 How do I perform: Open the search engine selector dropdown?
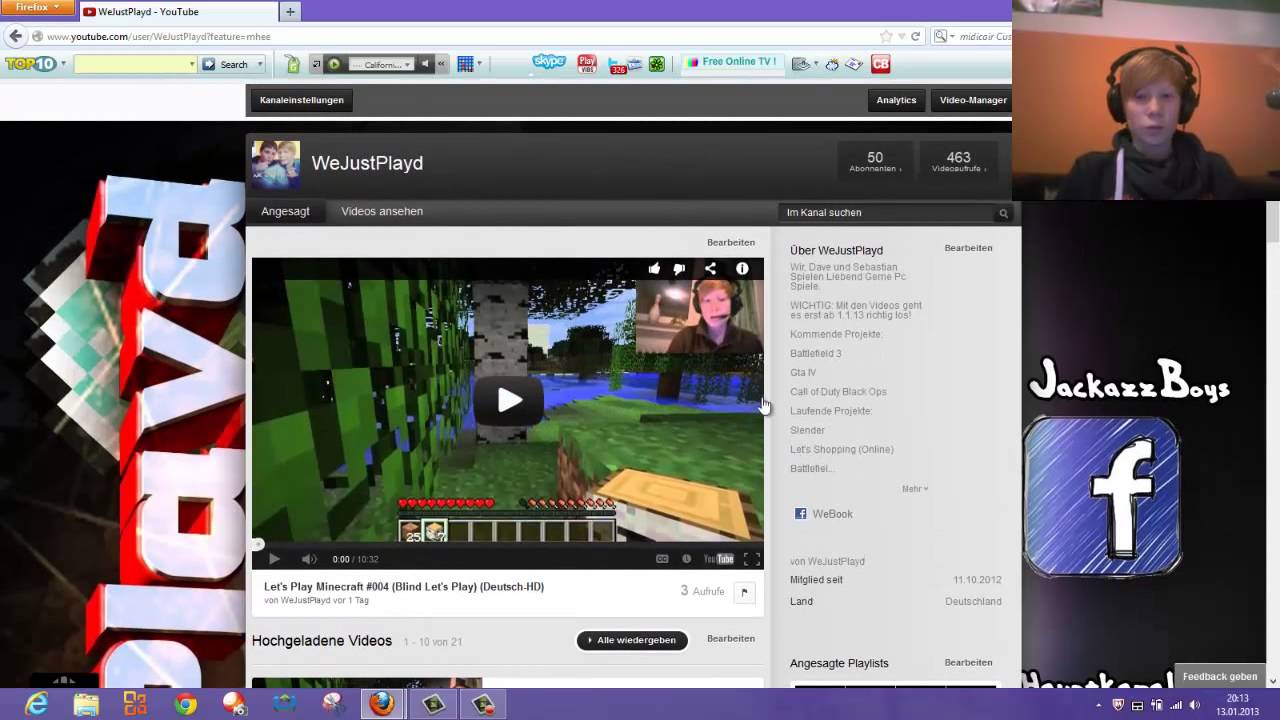pos(943,36)
